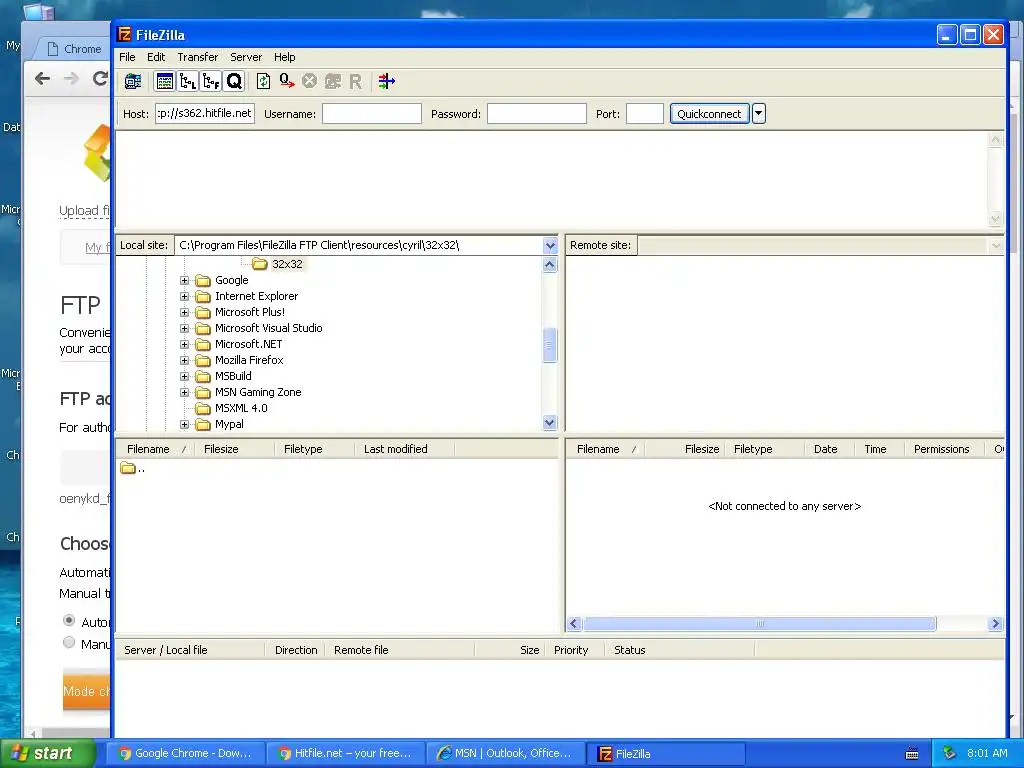Click the Host input field

(x=204, y=114)
